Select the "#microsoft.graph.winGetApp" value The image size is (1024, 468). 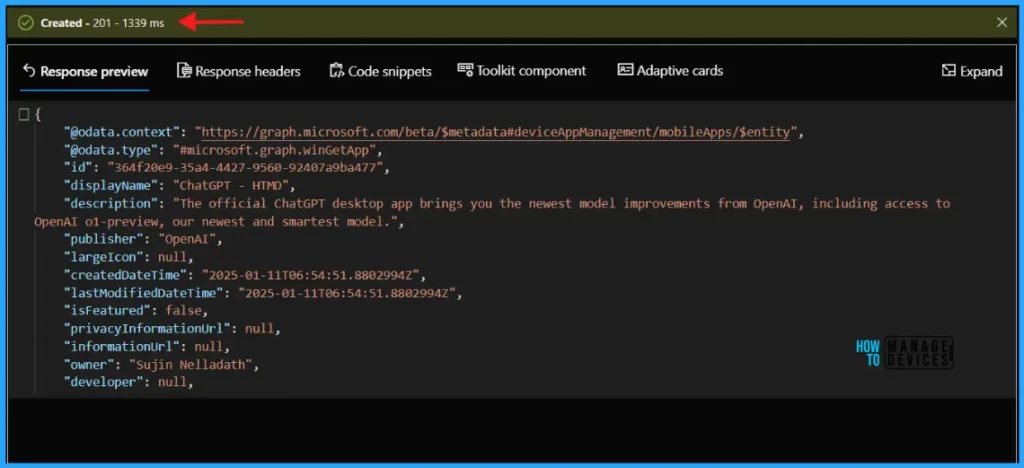[x=274, y=150]
